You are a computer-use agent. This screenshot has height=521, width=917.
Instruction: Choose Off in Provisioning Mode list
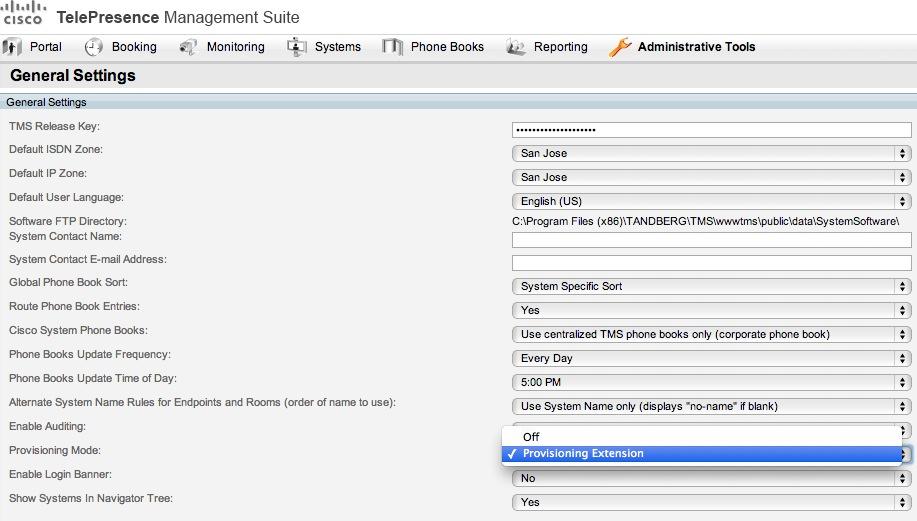[702, 437]
